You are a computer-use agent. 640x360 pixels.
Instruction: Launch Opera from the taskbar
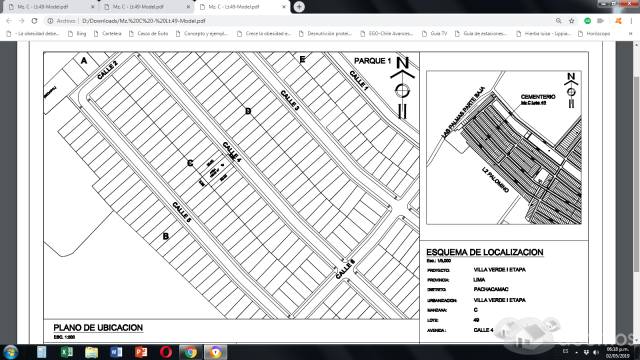(166, 352)
